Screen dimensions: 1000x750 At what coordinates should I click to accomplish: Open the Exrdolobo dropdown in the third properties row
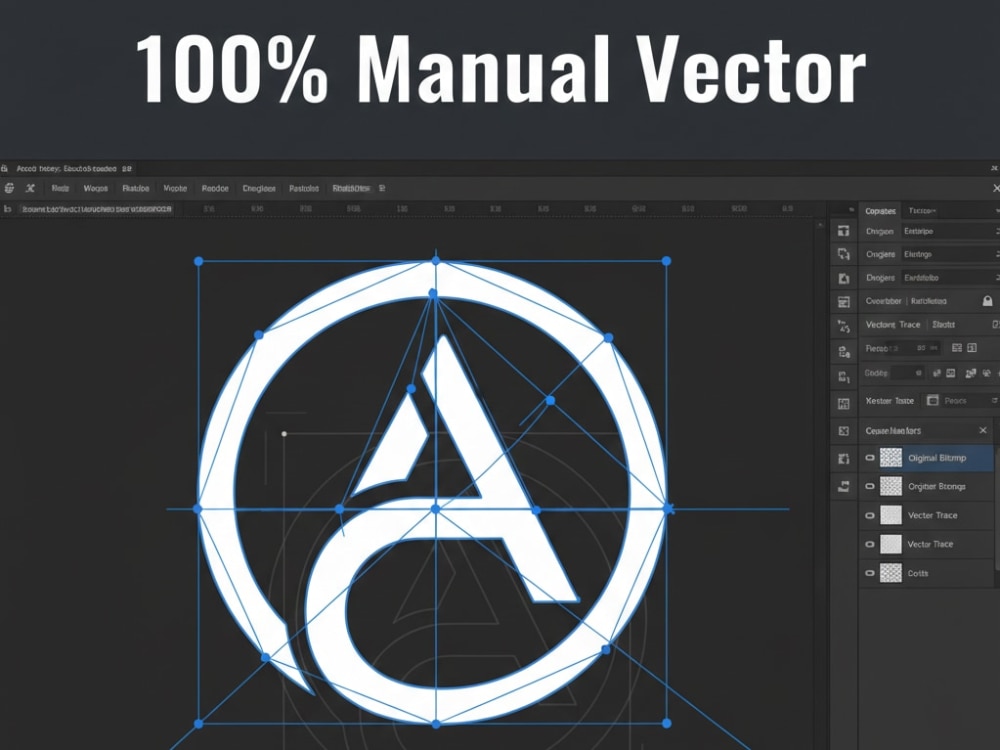pos(950,277)
